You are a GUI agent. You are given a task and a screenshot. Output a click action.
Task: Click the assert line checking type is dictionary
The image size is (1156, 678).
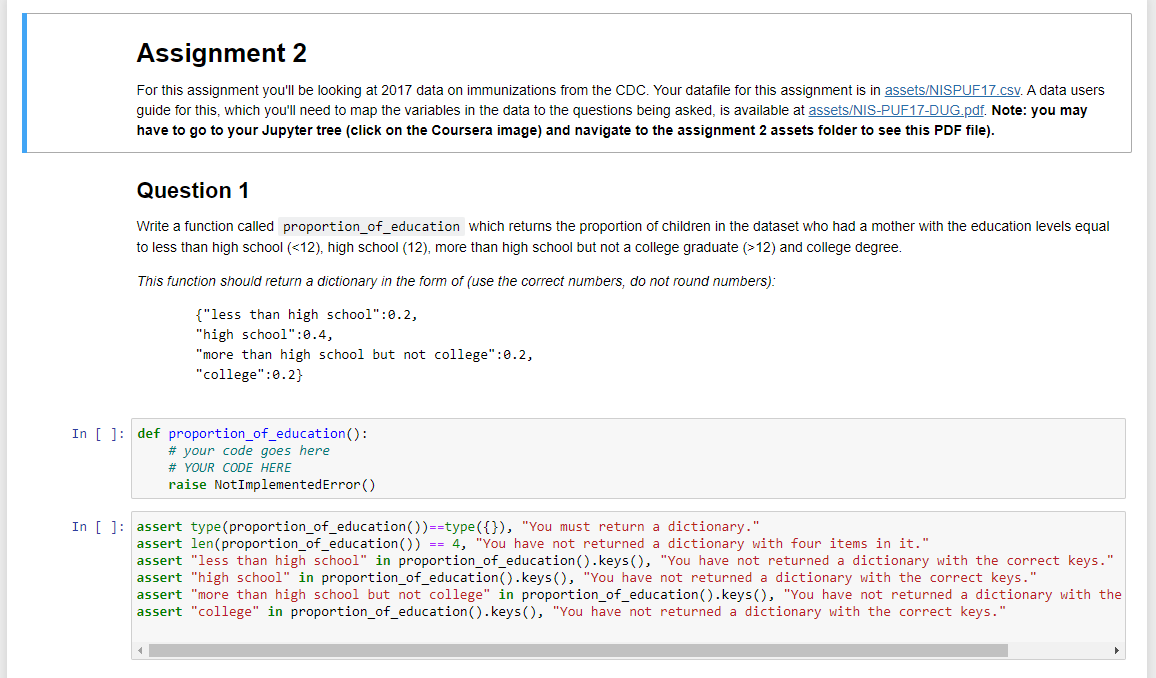[448, 526]
